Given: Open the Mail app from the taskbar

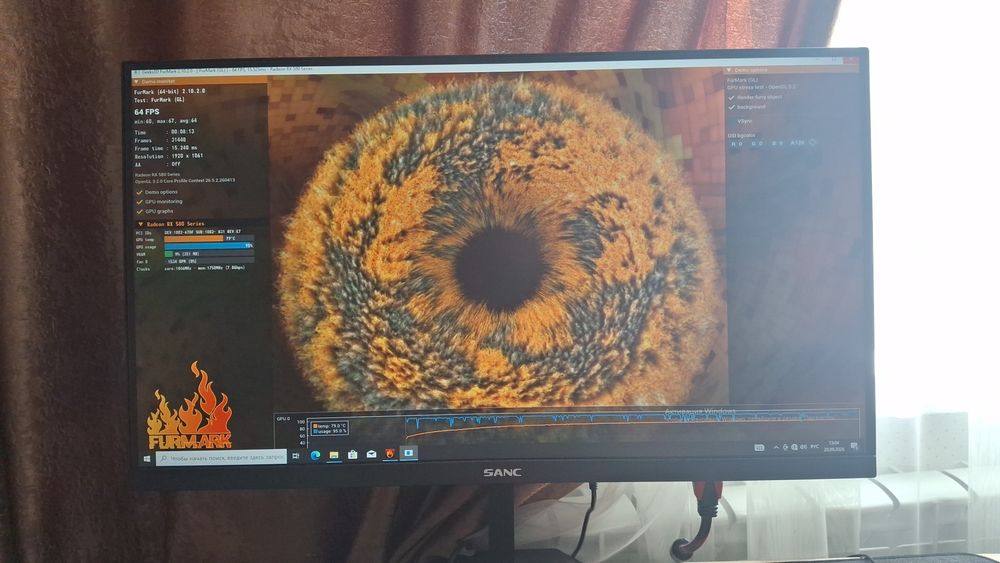Looking at the screenshot, I should click(x=371, y=454).
